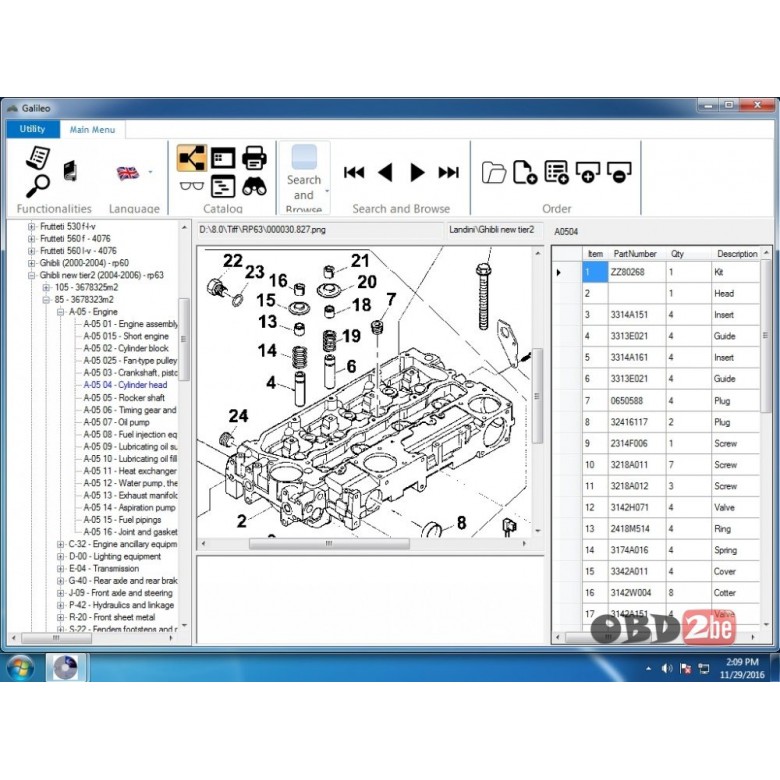Go to last page with skip-forward icon
The image size is (780, 780).
(448, 173)
